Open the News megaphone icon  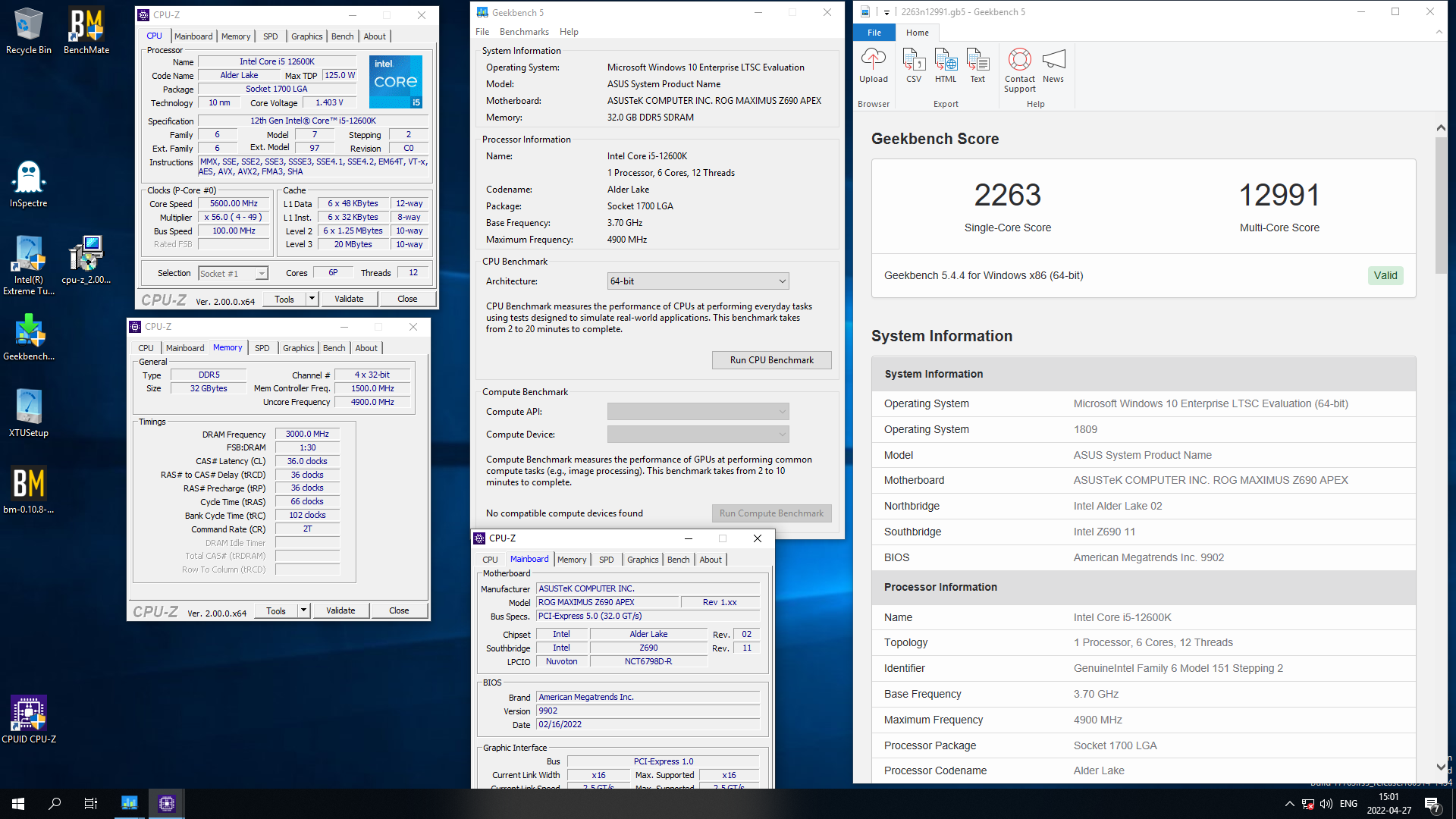click(1053, 65)
